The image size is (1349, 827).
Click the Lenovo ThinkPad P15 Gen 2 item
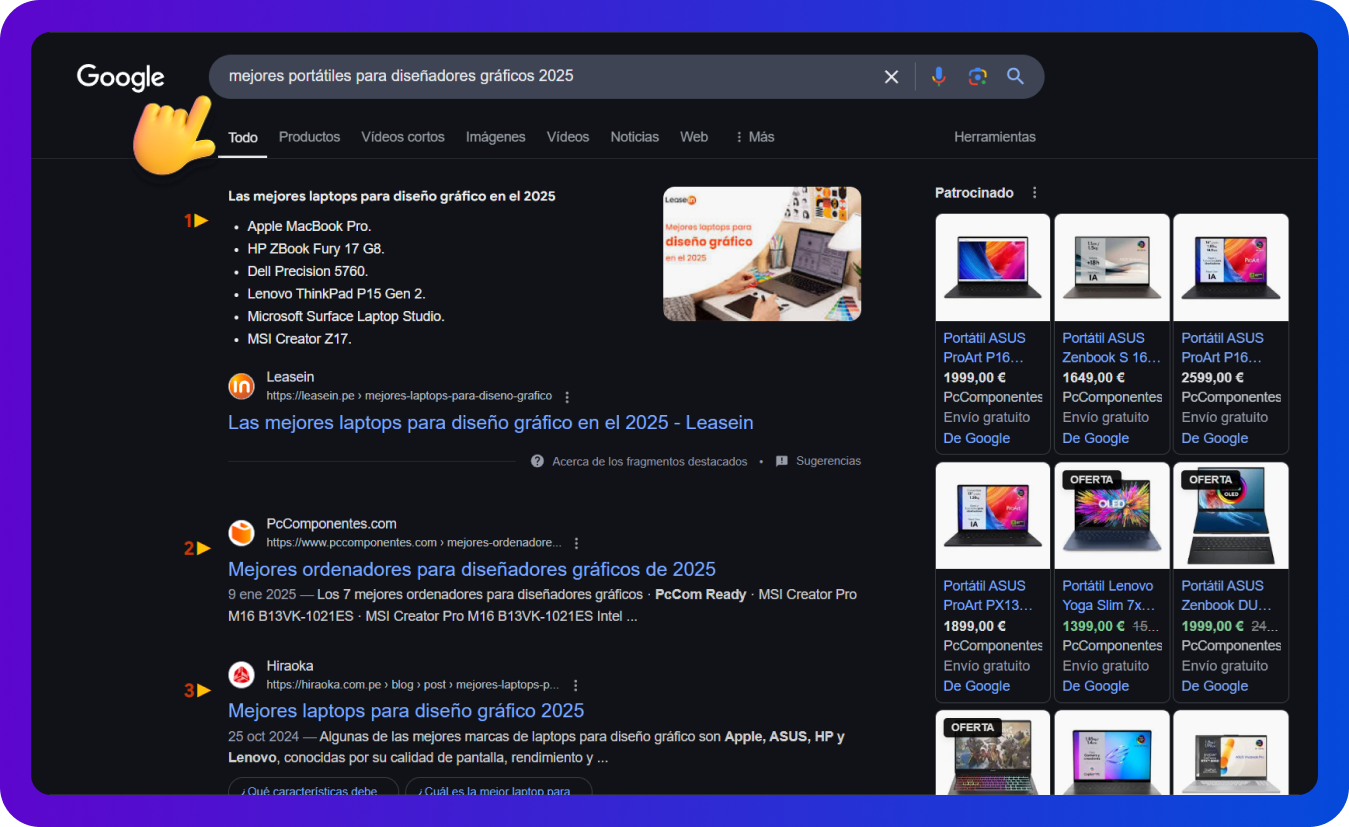[x=337, y=294]
